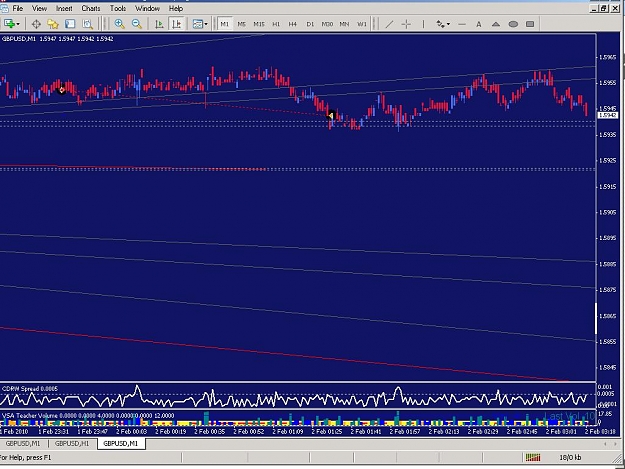Viewport: 625px width, 469px height.
Task: Open the Navigator folder-star icon
Action: [x=53, y=24]
